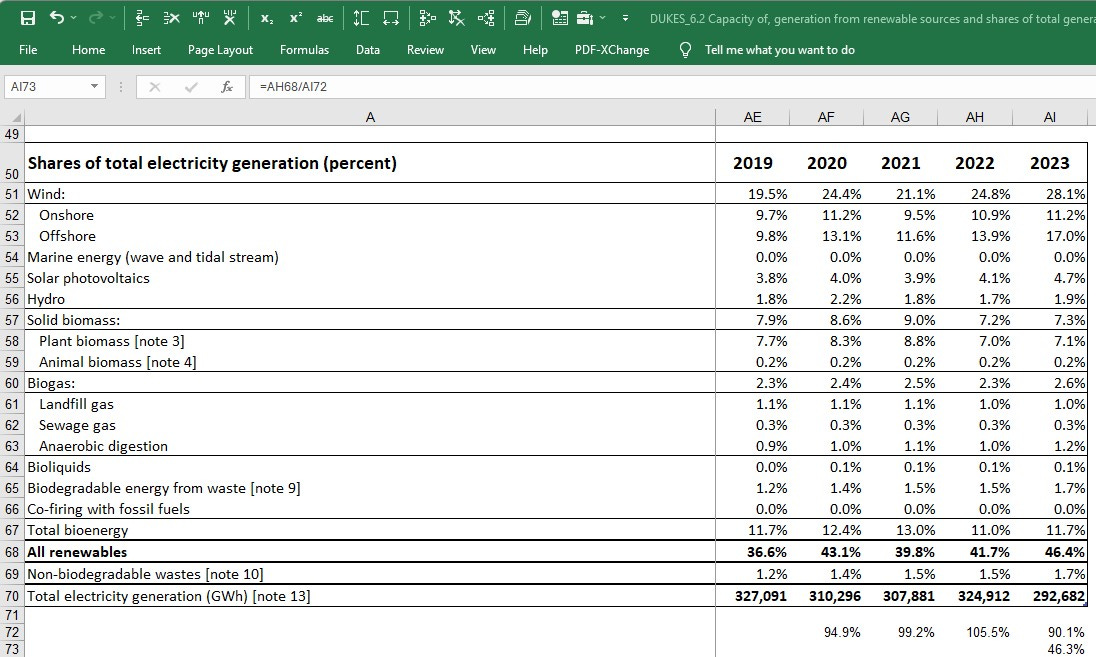Click the Insert Function fx icon

(226, 87)
